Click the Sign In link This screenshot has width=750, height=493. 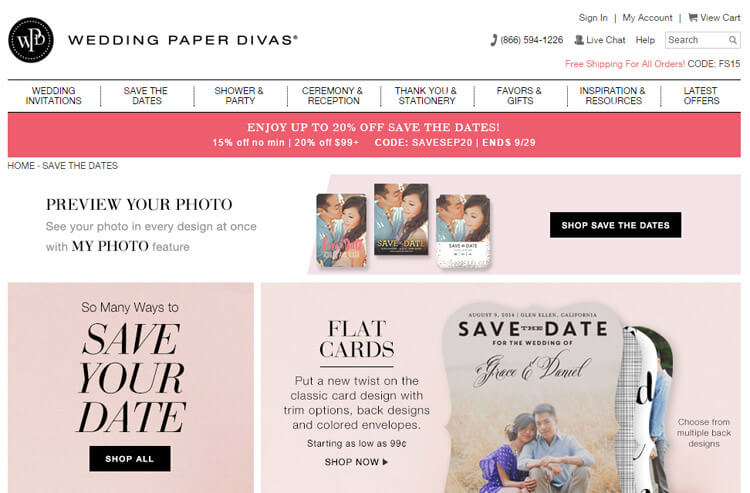[593, 18]
